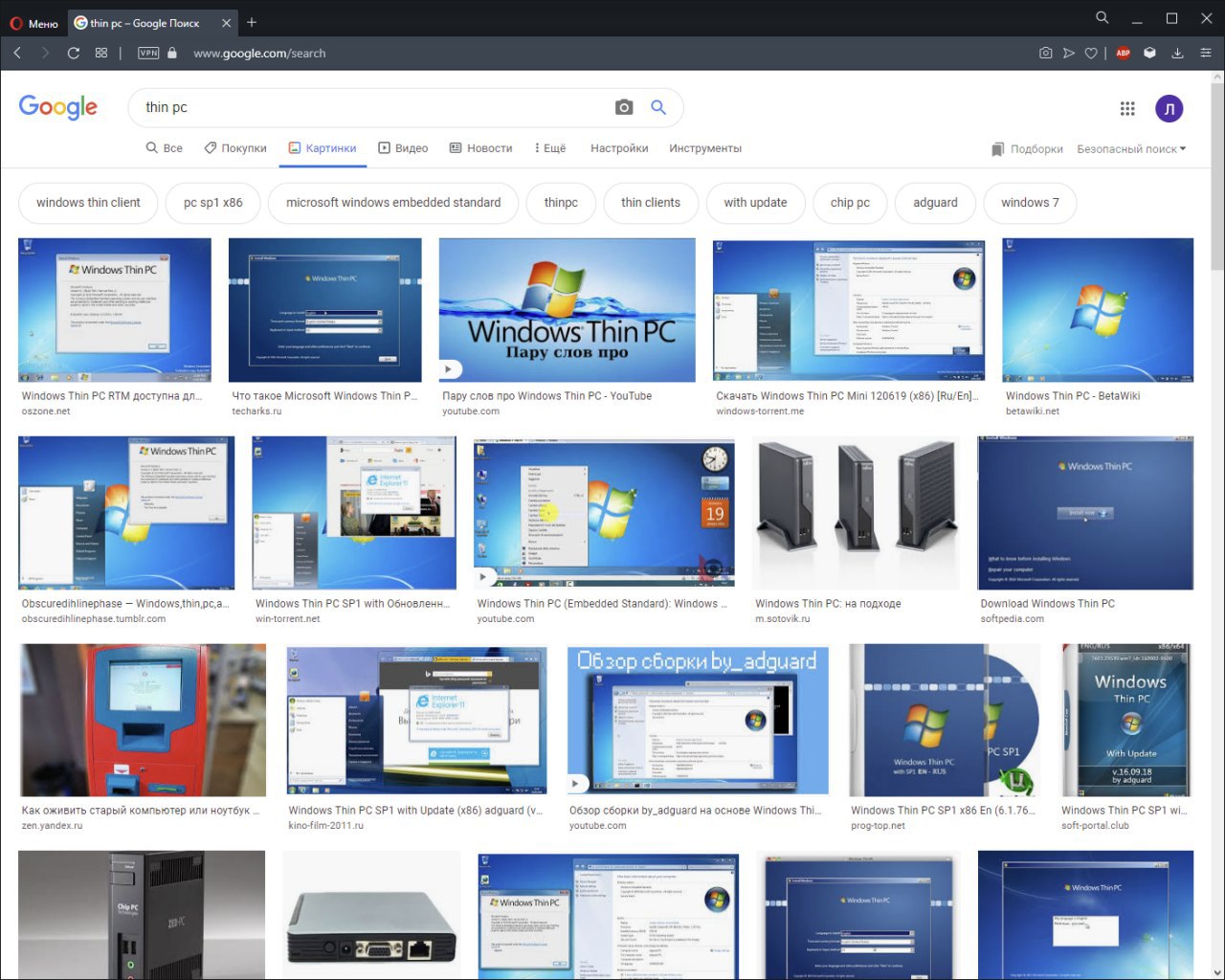Toggle the VPN badge
Image resolution: width=1225 pixels, height=980 pixels.
148,54
